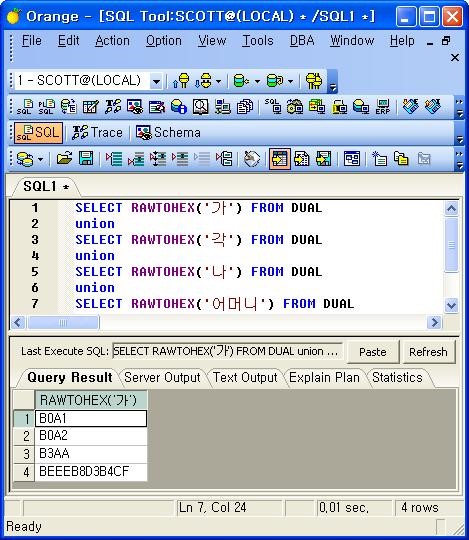Toggle the highlighted grid output button
The image size is (469, 540).
click(280, 159)
